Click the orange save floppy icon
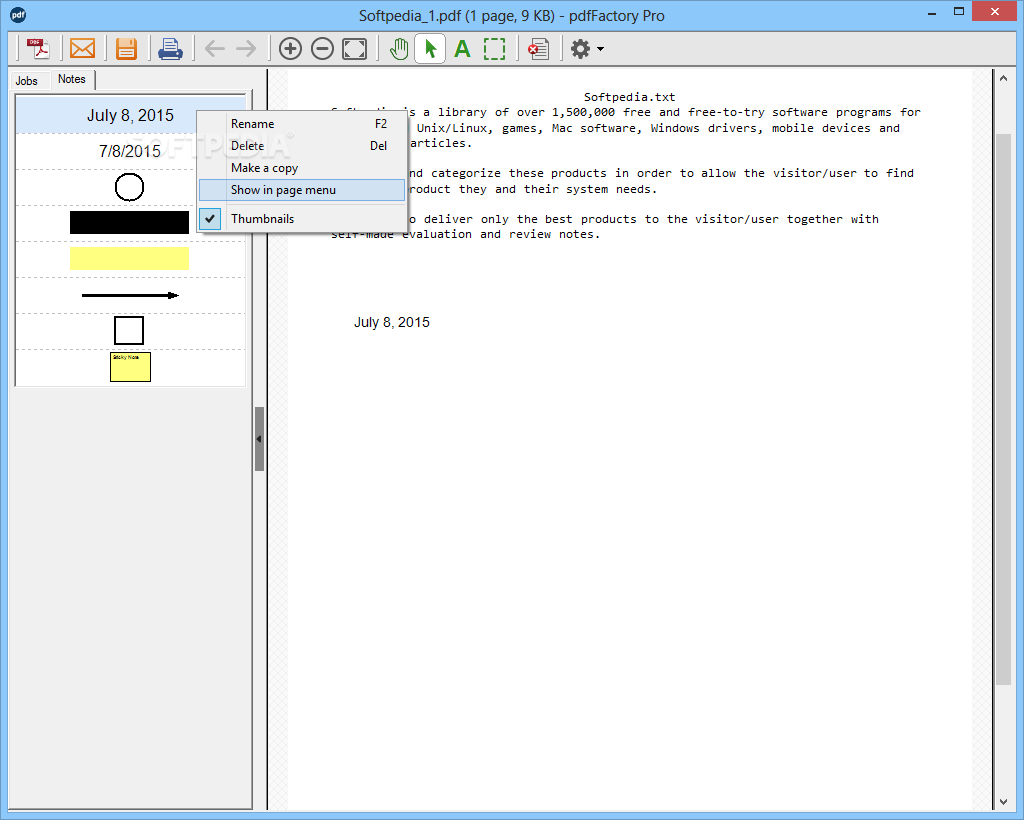 [126, 48]
